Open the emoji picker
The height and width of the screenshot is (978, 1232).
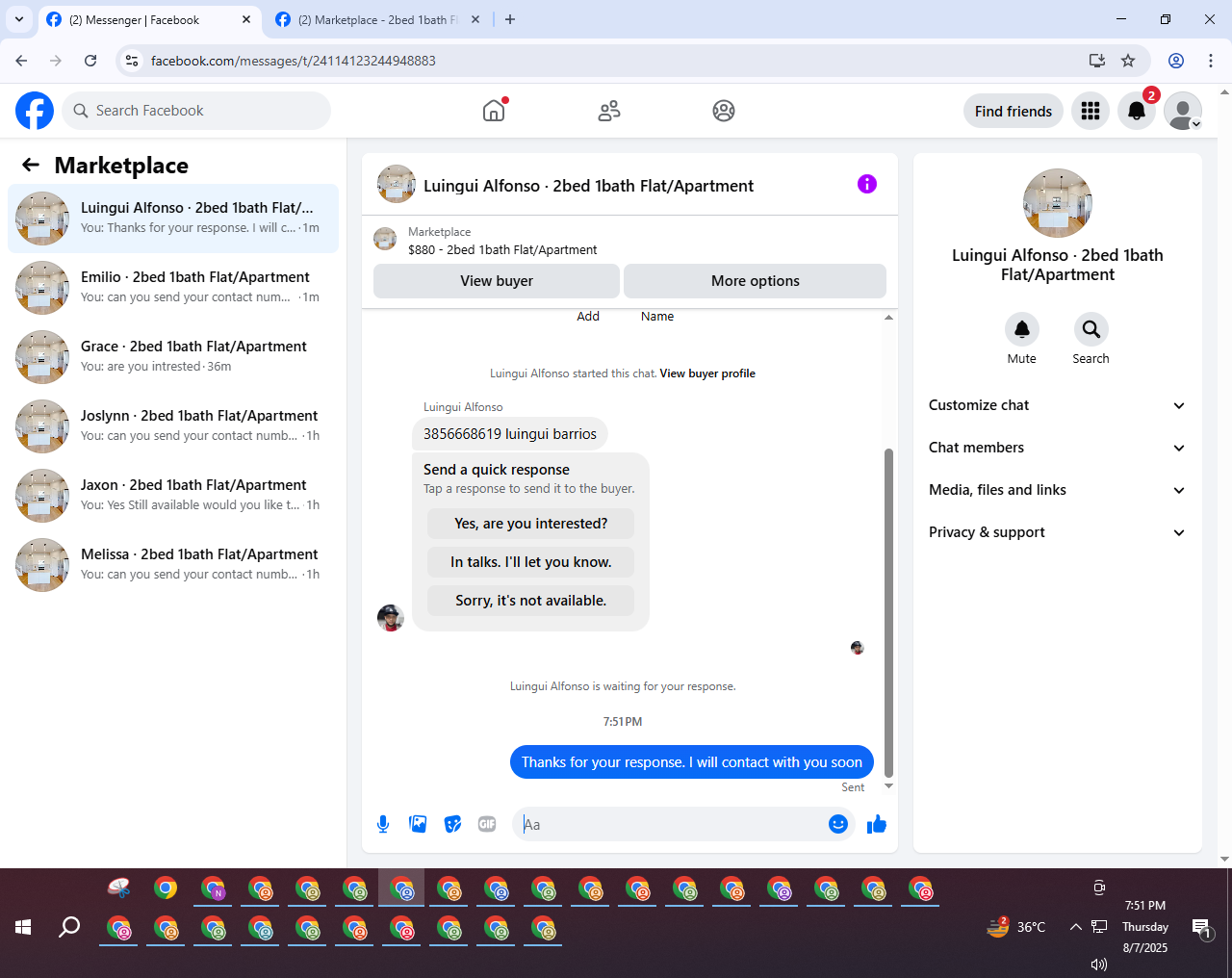coord(838,824)
